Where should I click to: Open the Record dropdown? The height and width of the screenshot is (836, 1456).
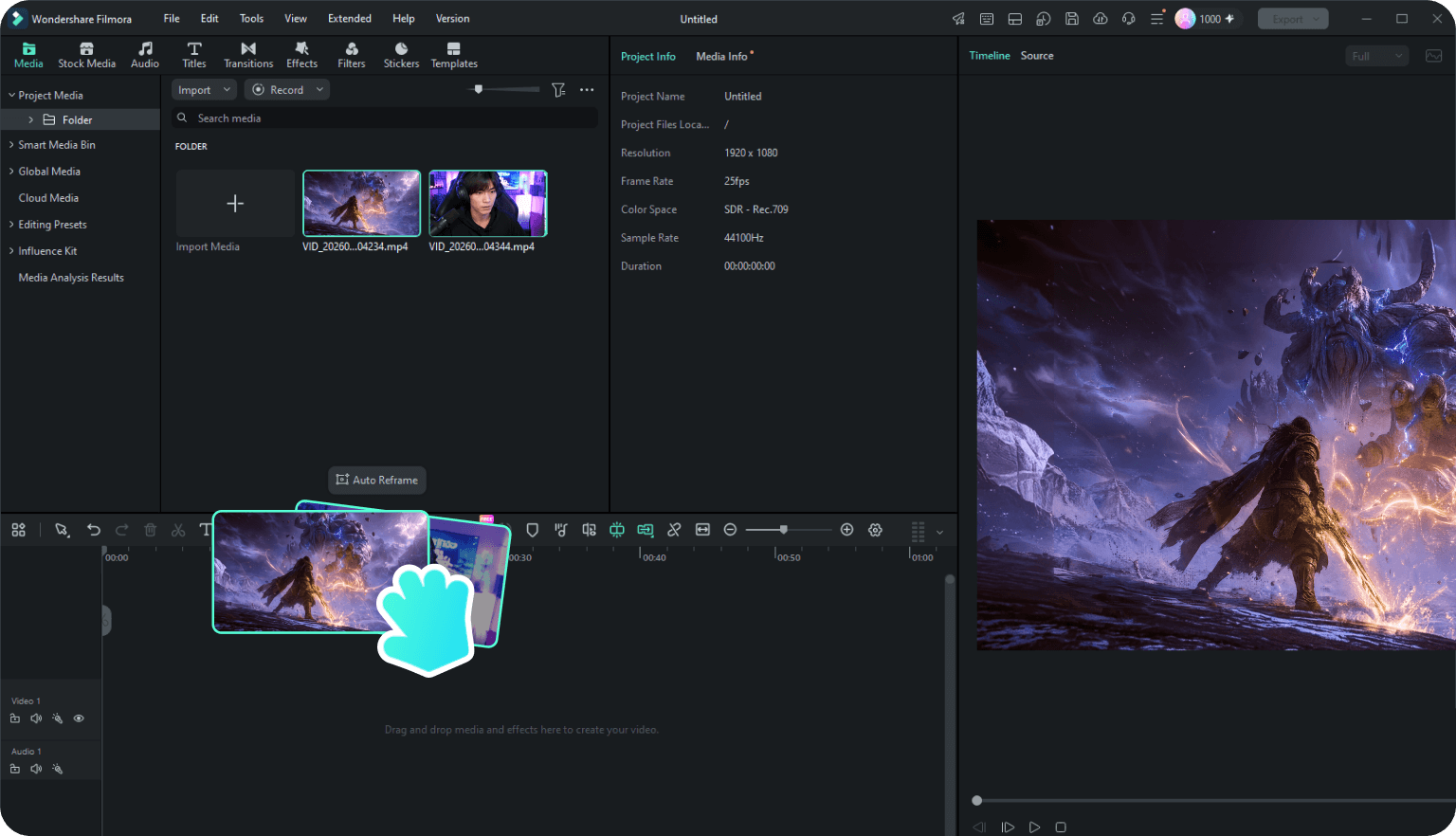(x=286, y=89)
